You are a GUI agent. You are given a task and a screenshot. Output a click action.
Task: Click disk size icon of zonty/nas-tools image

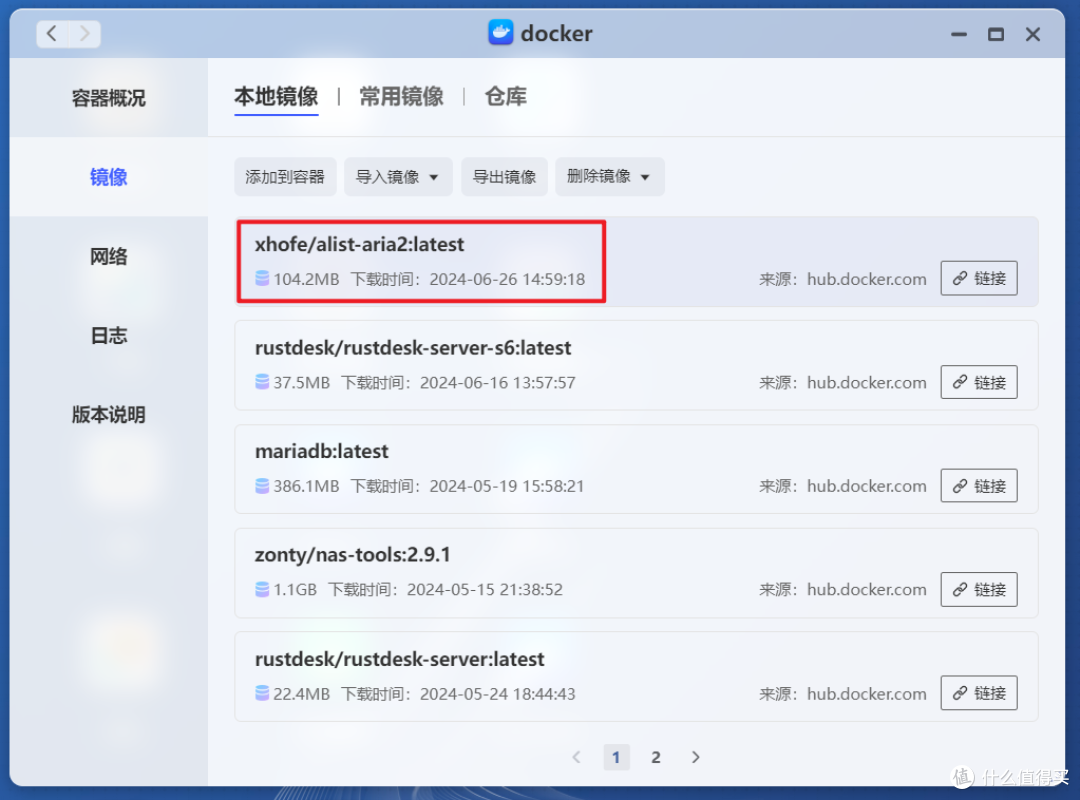(262, 589)
